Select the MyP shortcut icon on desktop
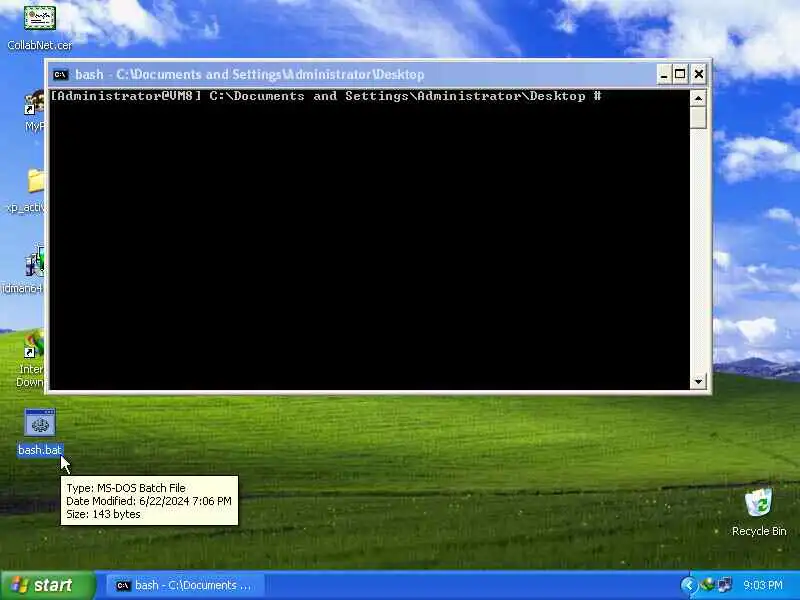The image size is (800, 600). point(35,102)
